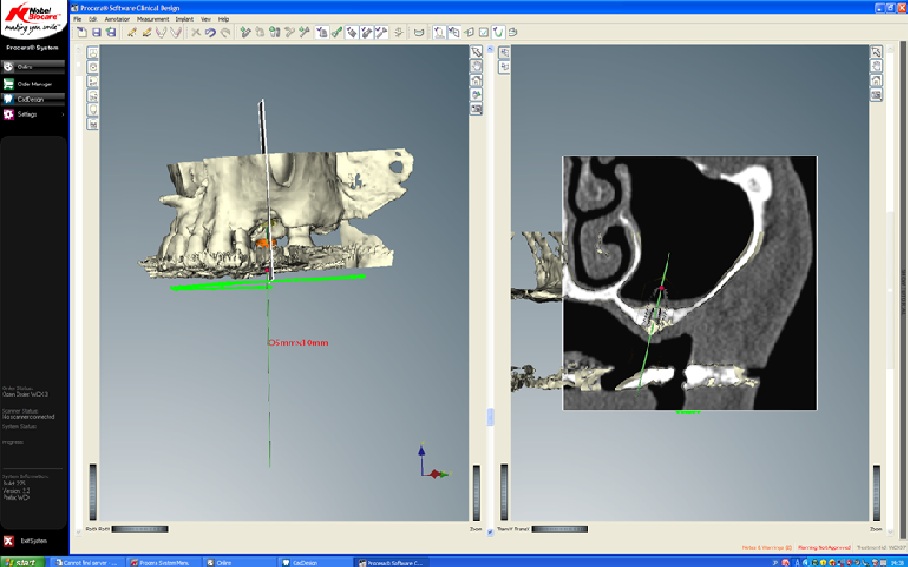The width and height of the screenshot is (908, 567).
Task: Click the first dental arch curve icon
Action: (x=161, y=32)
